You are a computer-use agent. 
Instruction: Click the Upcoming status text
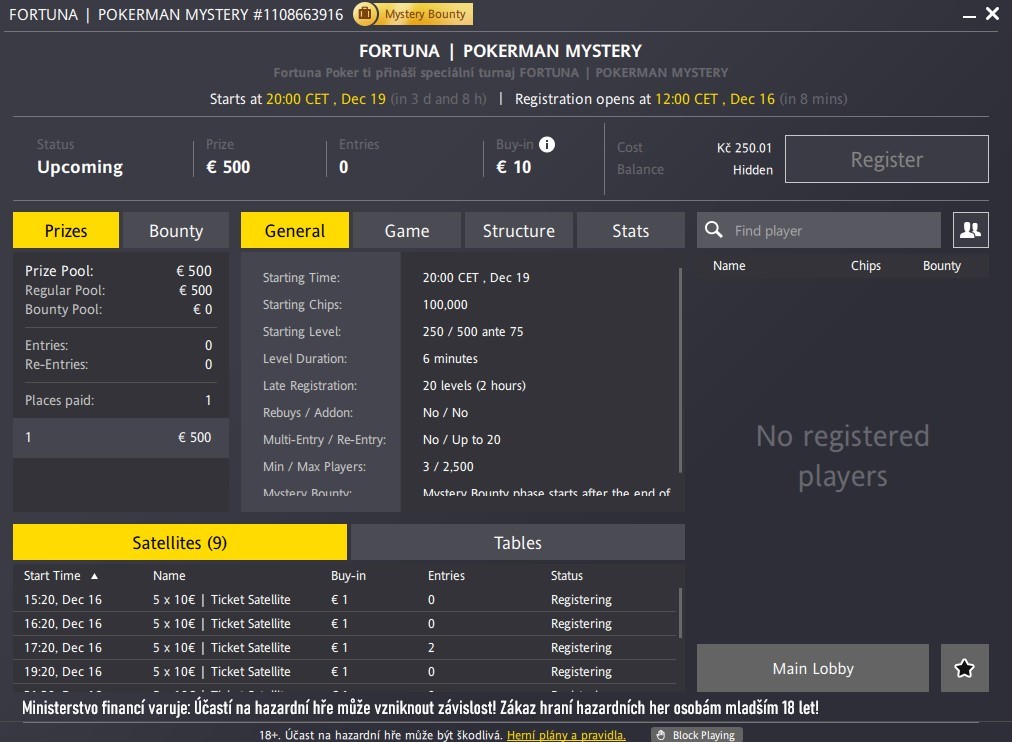click(80, 167)
